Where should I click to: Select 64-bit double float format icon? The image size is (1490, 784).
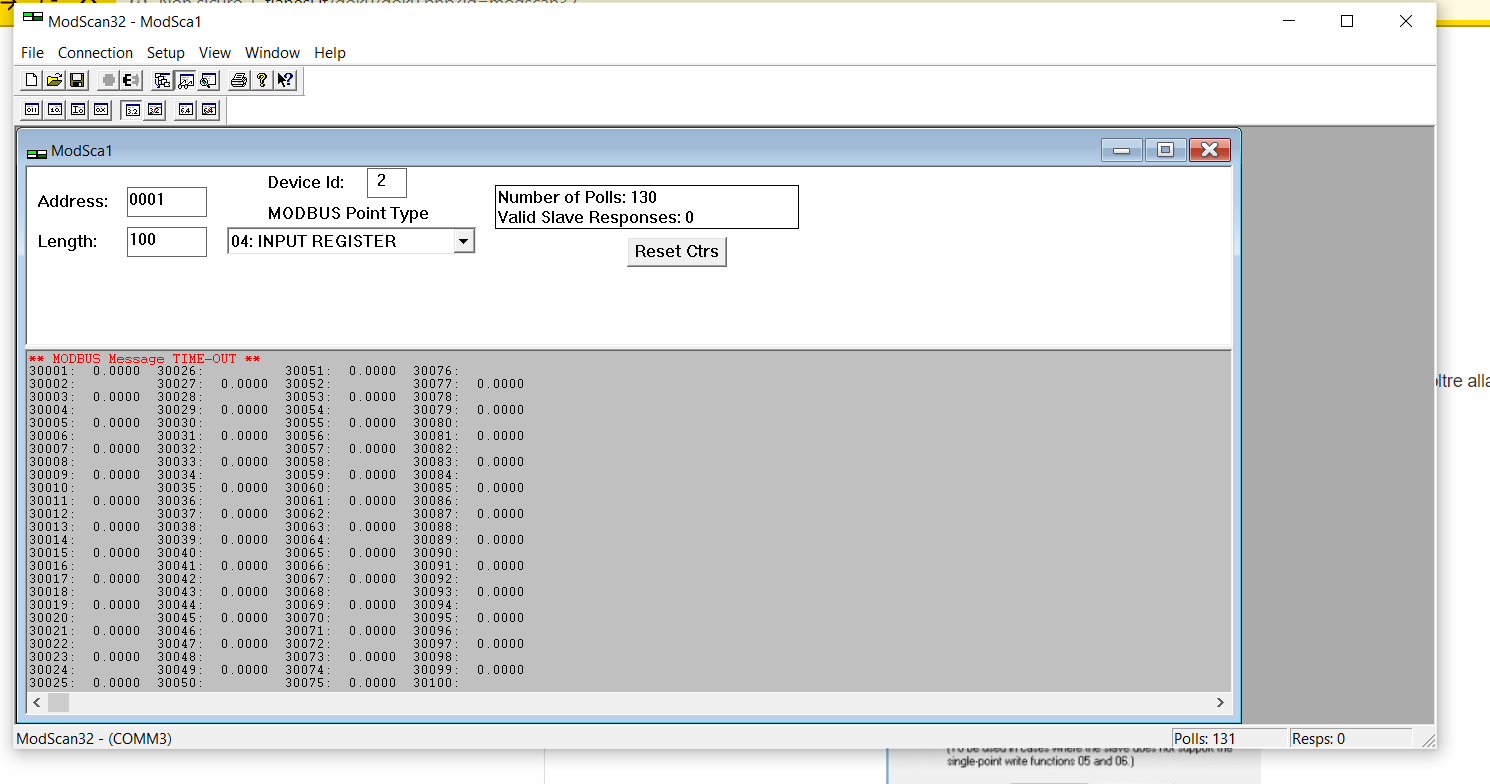(185, 110)
